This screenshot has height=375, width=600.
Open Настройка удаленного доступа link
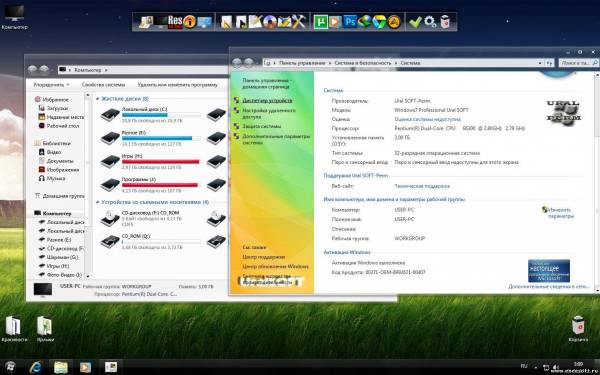pyautogui.click(x=269, y=114)
